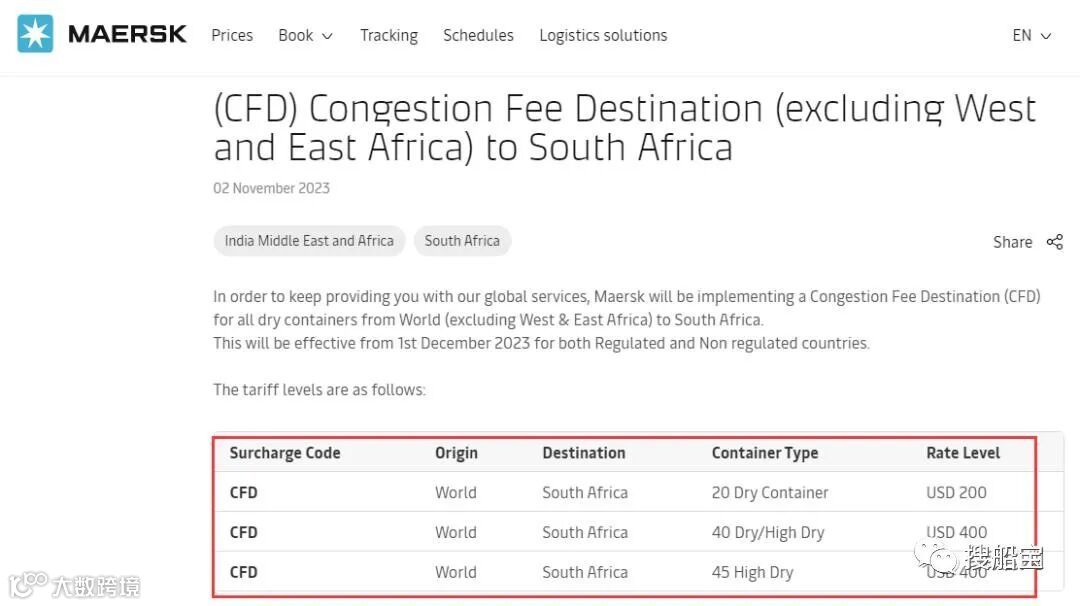1080x606 pixels.
Task: Open Logistics solutions in navigation
Action: click(603, 35)
